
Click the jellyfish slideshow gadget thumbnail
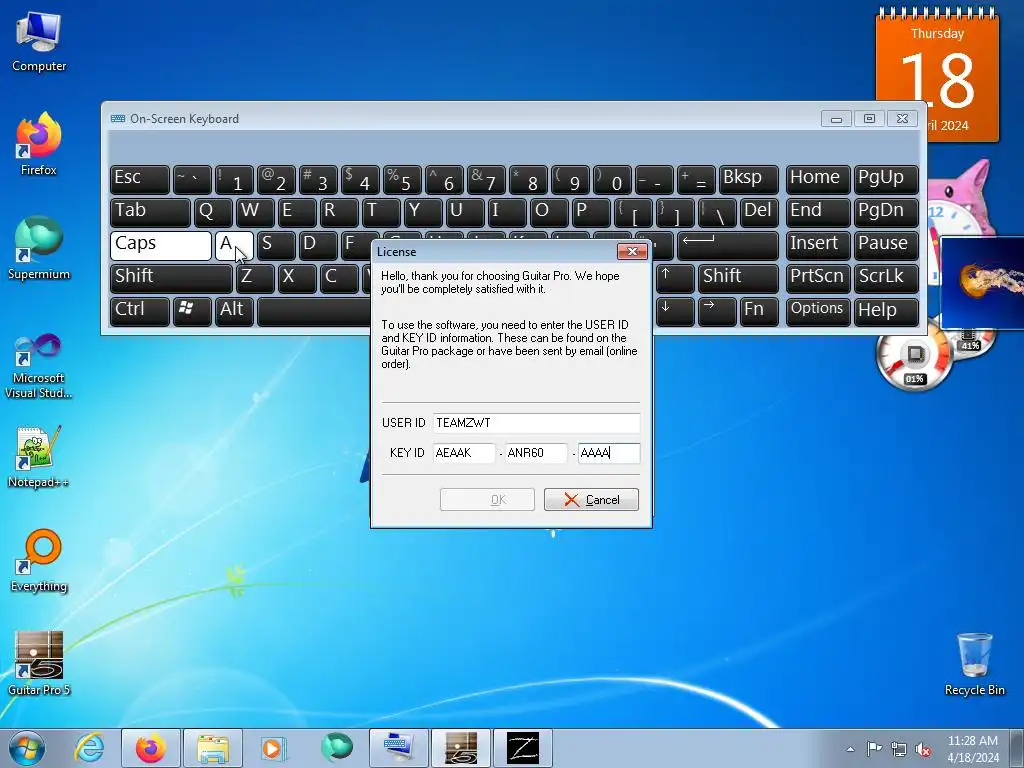click(982, 282)
